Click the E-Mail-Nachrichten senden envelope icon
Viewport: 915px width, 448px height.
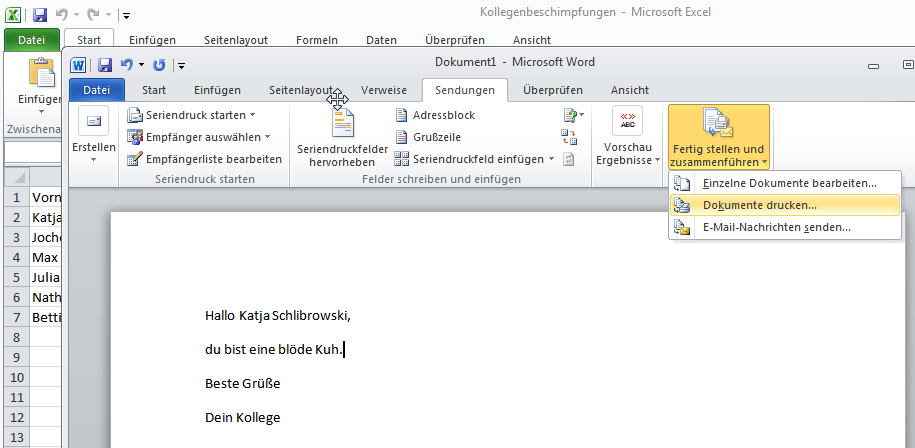682,228
